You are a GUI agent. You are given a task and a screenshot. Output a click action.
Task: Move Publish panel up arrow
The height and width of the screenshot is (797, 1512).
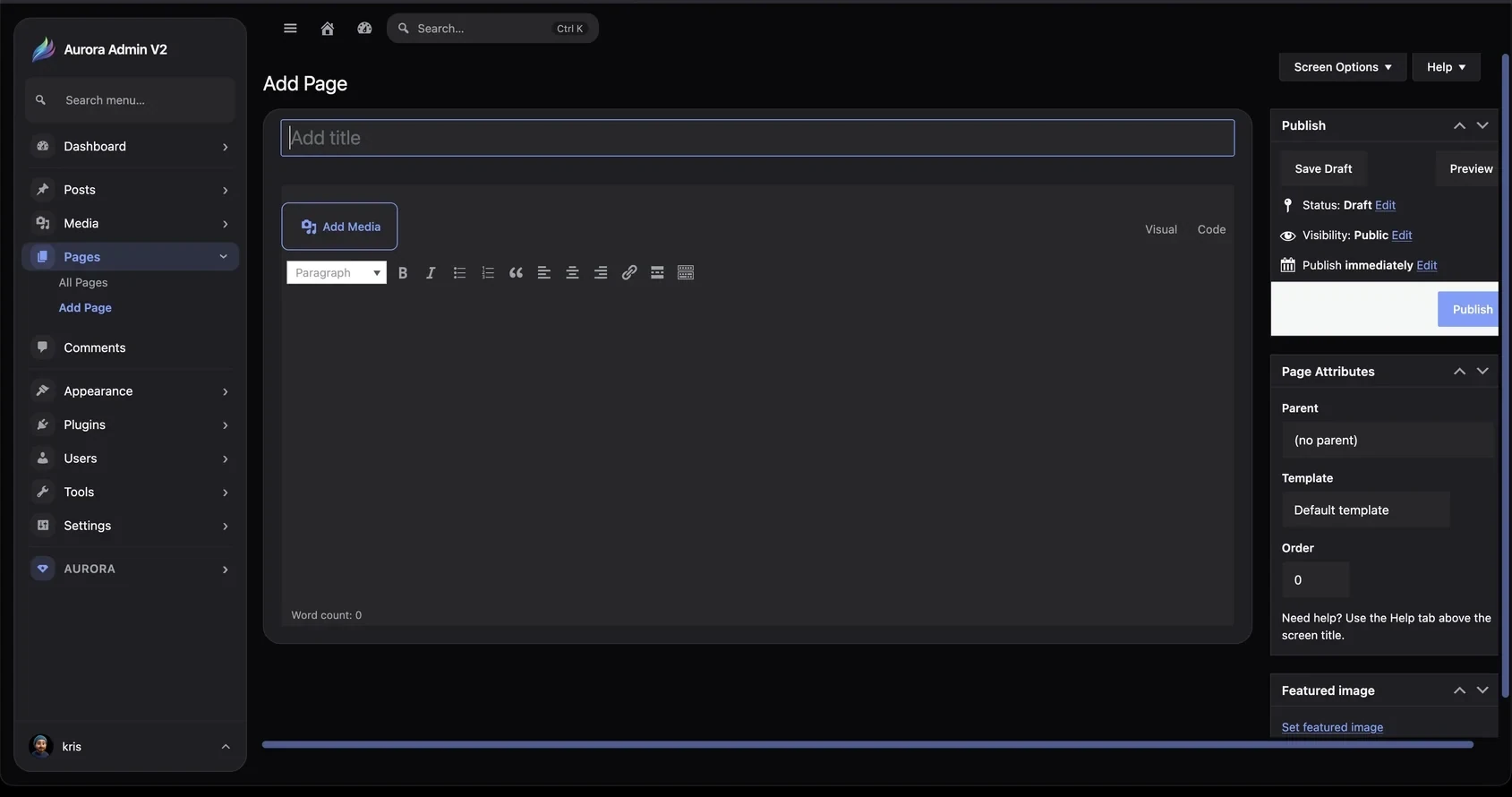click(1459, 125)
